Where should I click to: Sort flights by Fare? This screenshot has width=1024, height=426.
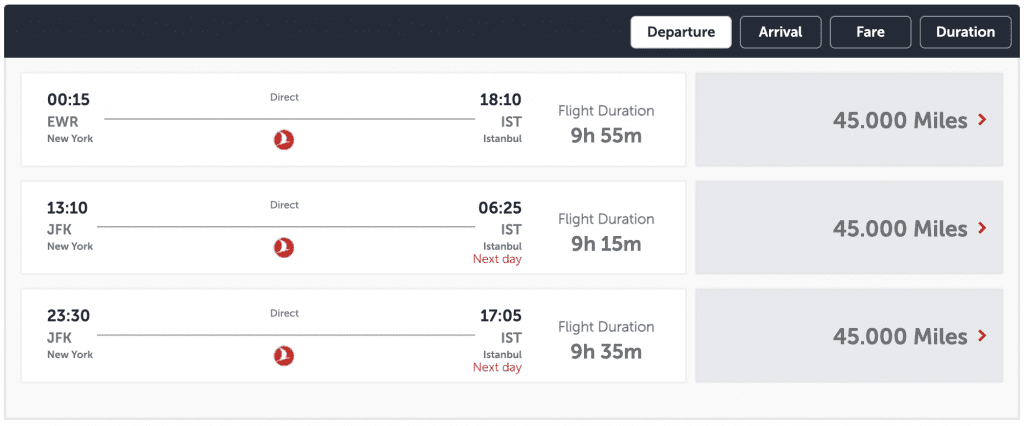pos(871,32)
